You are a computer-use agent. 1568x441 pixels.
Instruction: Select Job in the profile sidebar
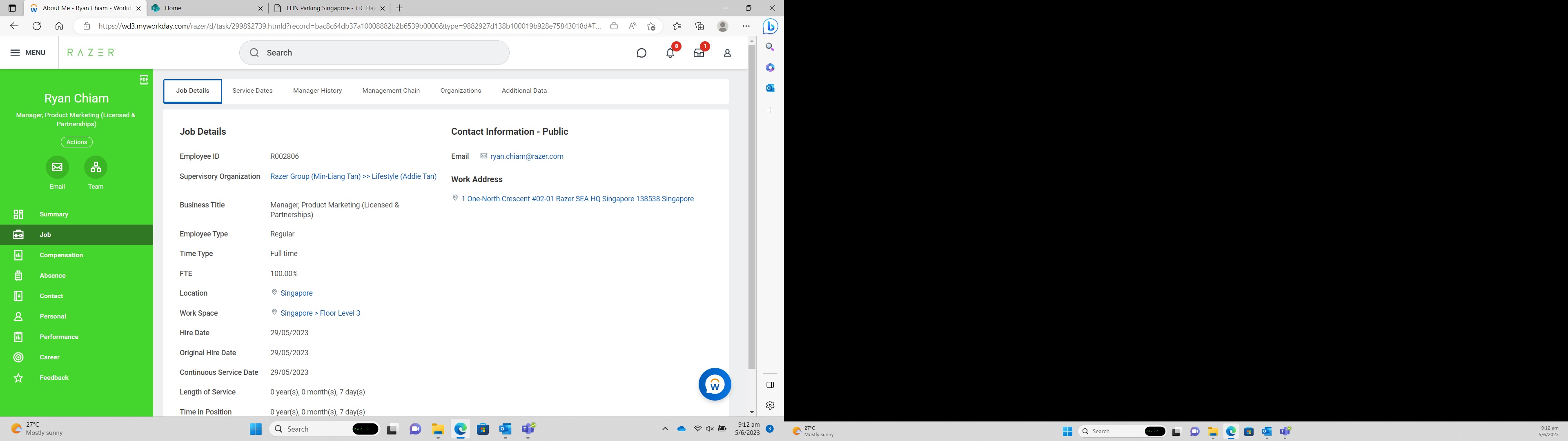(x=77, y=234)
